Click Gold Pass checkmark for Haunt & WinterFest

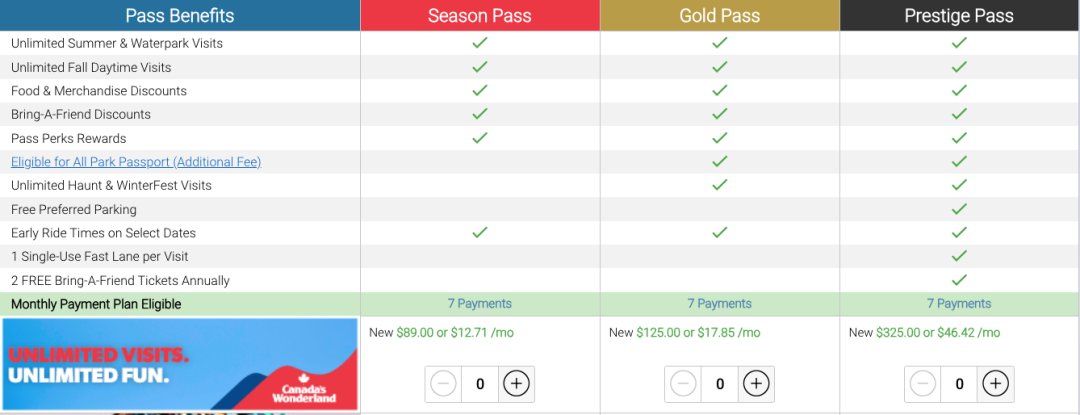pos(720,184)
